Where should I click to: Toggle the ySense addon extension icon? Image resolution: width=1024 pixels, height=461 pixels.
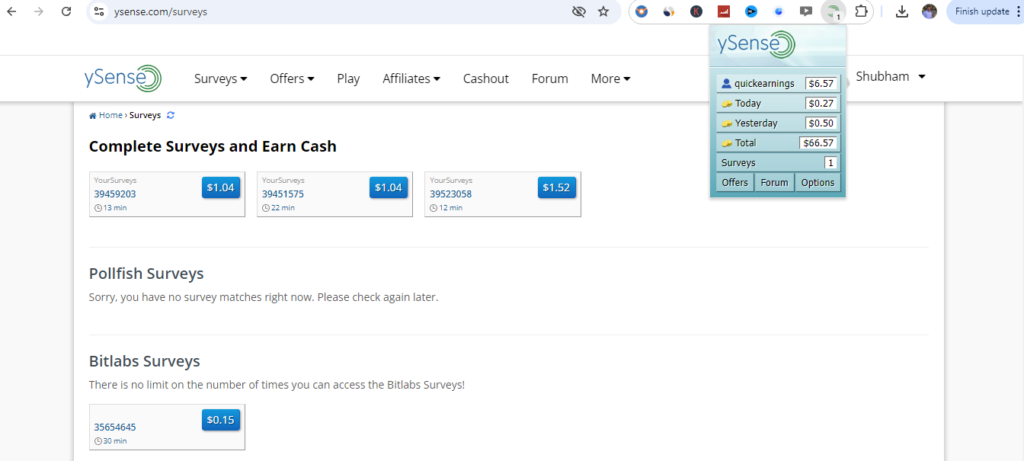pyautogui.click(x=833, y=12)
